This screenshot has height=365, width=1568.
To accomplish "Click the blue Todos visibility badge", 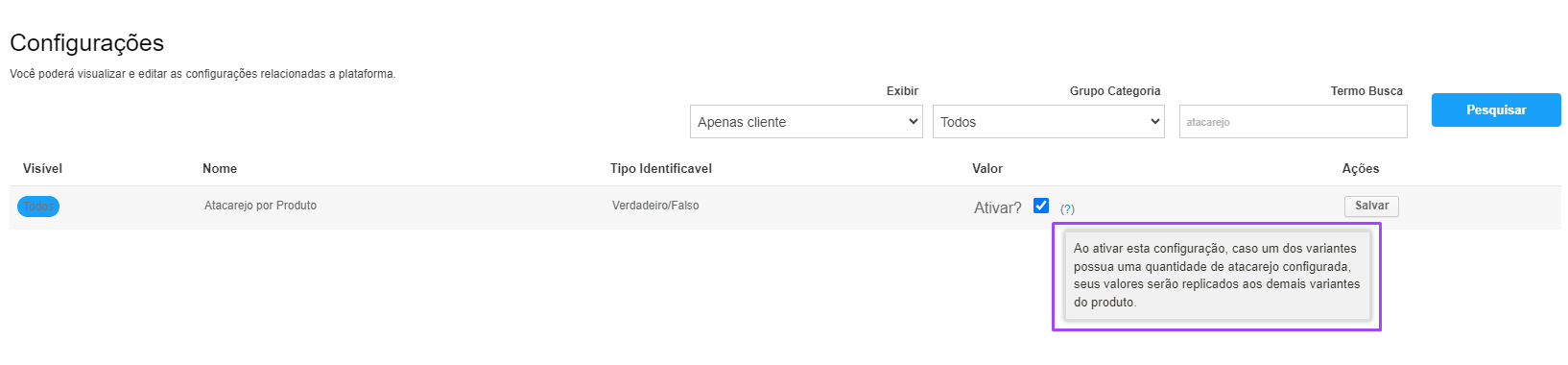I will 38,207.
